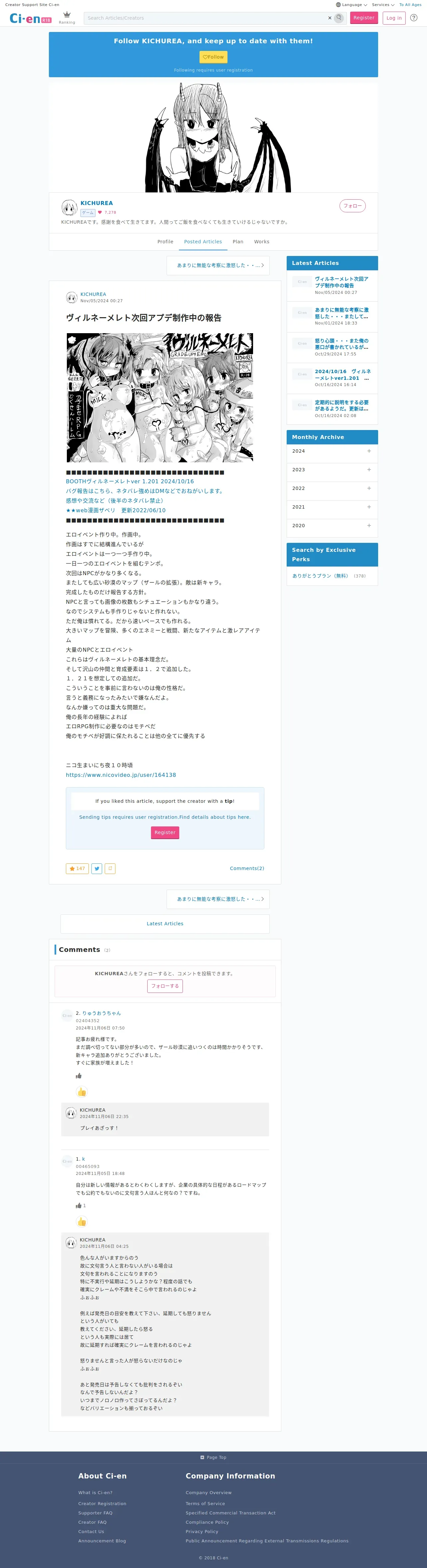Open Creator FAQ footer link
This screenshot has height=1568, width=427.
92,1522
